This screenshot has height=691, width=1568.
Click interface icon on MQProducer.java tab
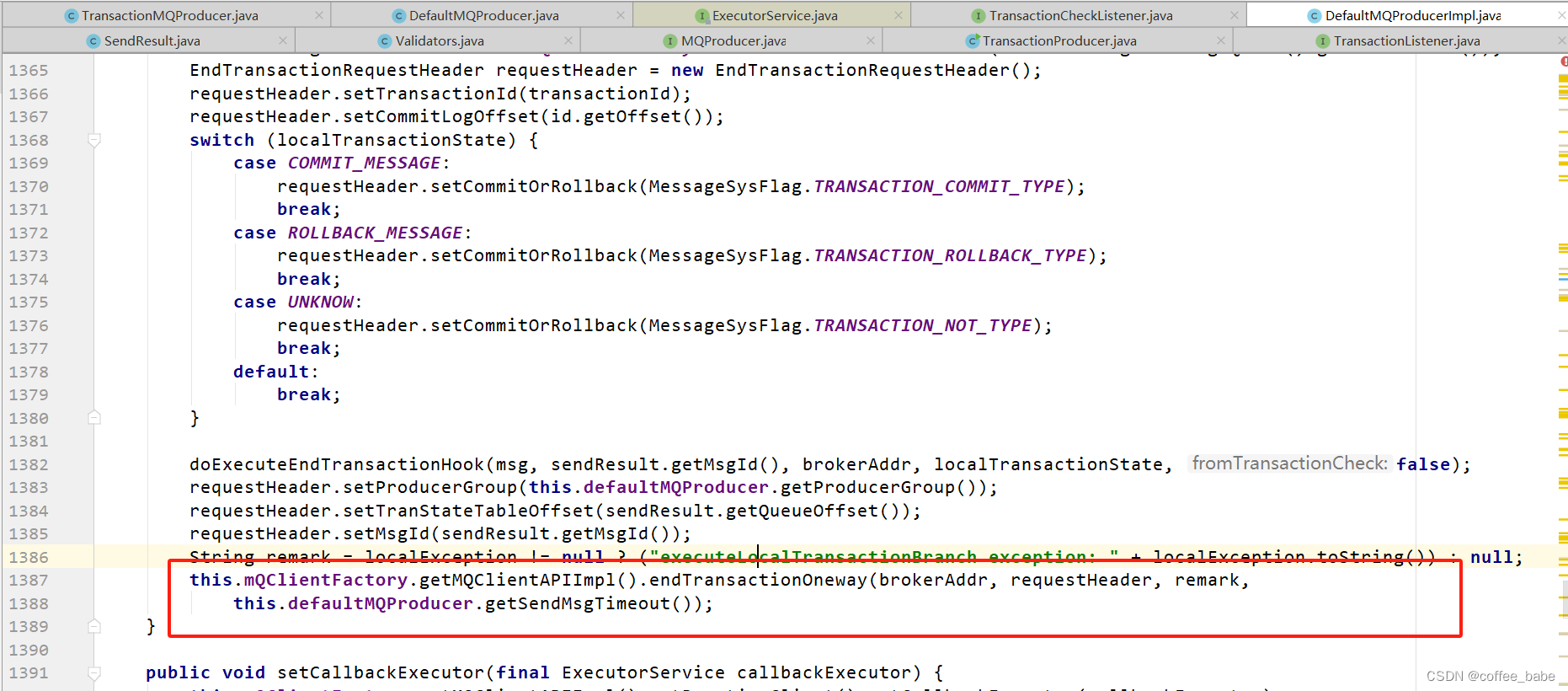(670, 41)
